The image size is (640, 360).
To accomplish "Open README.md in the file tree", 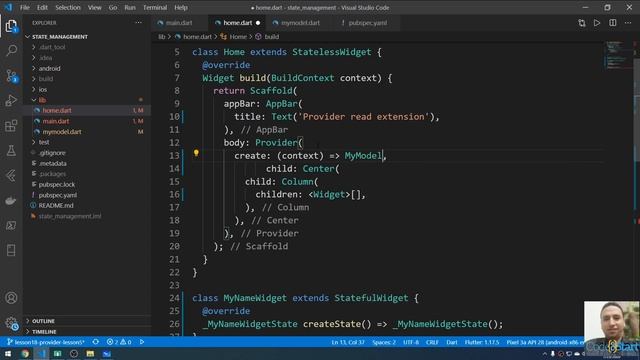I will pos(56,205).
